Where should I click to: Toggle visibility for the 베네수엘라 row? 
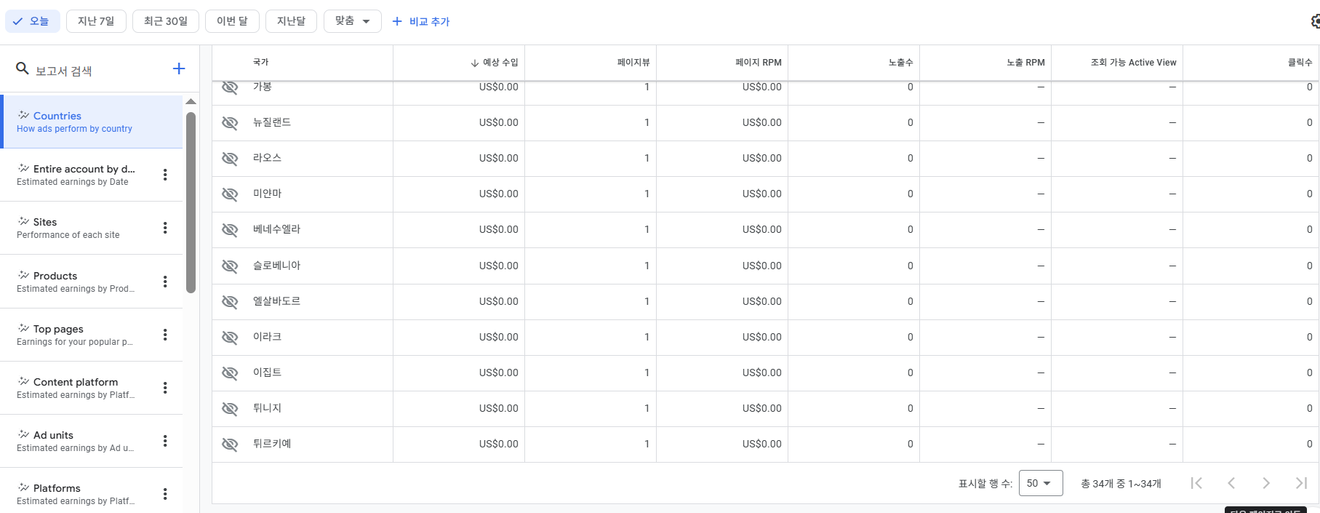(x=230, y=230)
